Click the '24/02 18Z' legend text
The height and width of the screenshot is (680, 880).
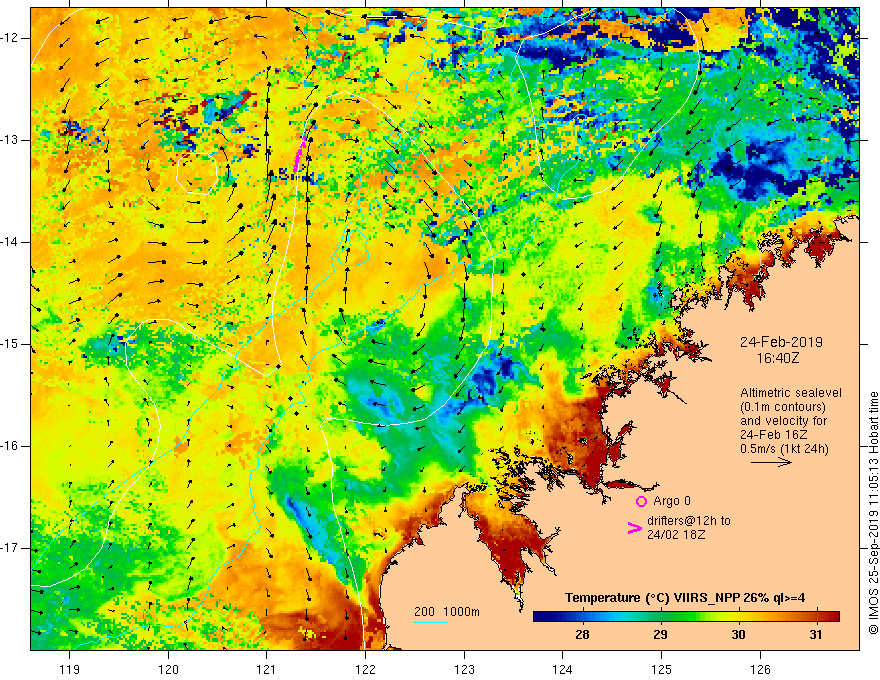click(676, 535)
